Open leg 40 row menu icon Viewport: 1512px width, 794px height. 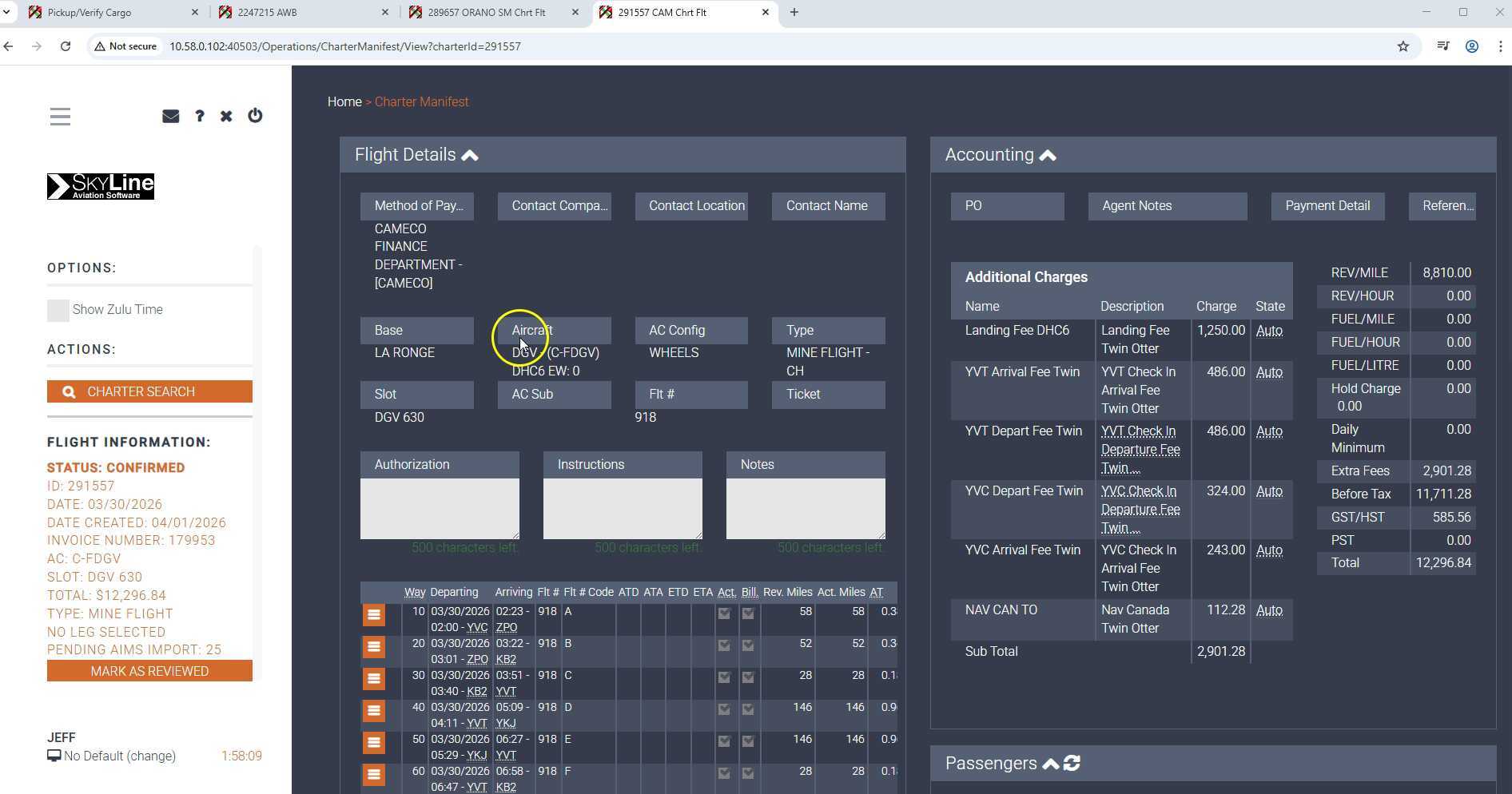373,711
